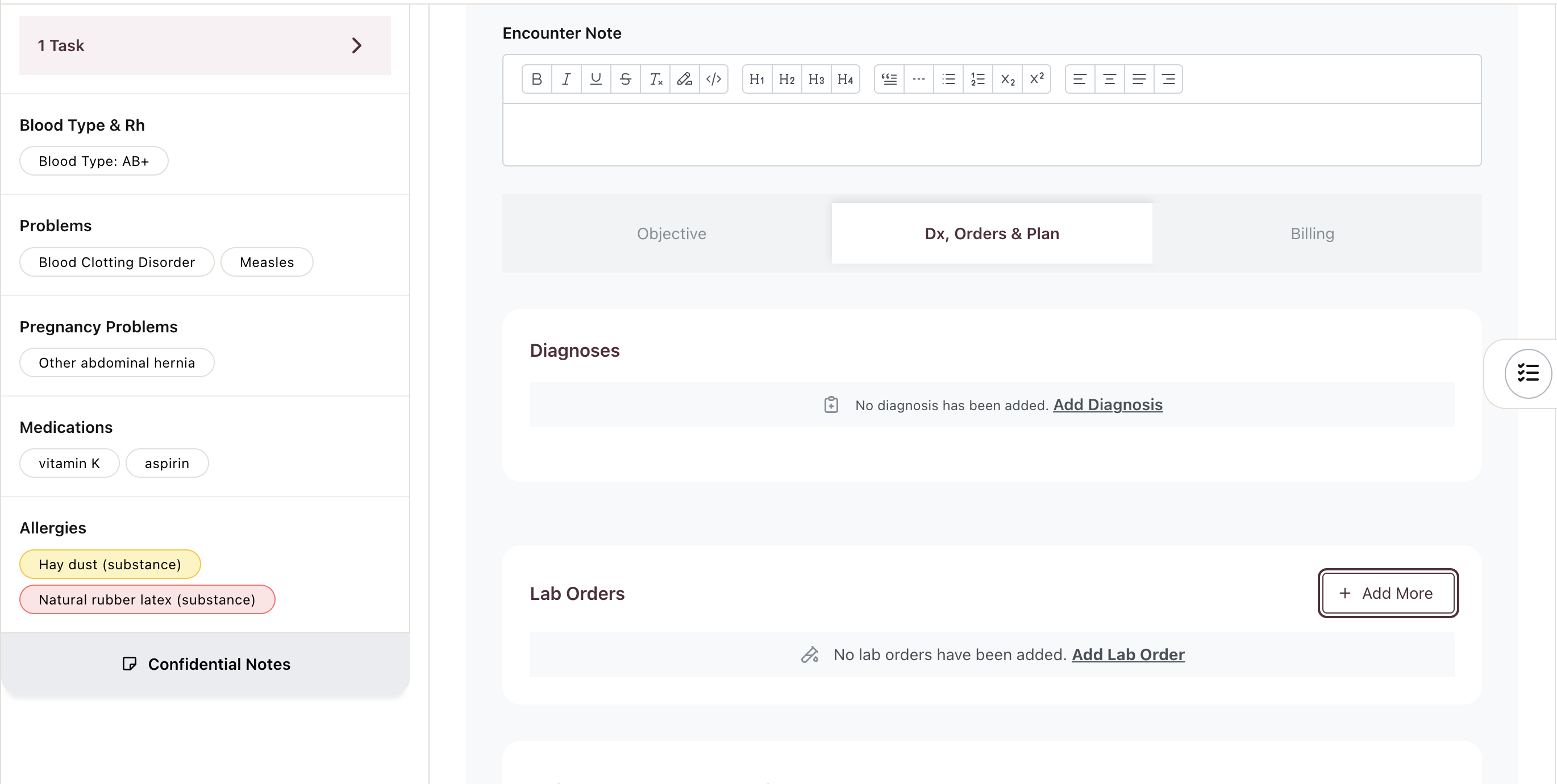Viewport: 1557px width, 784px height.
Task: Apply strikethrough text formatting
Action: point(625,79)
